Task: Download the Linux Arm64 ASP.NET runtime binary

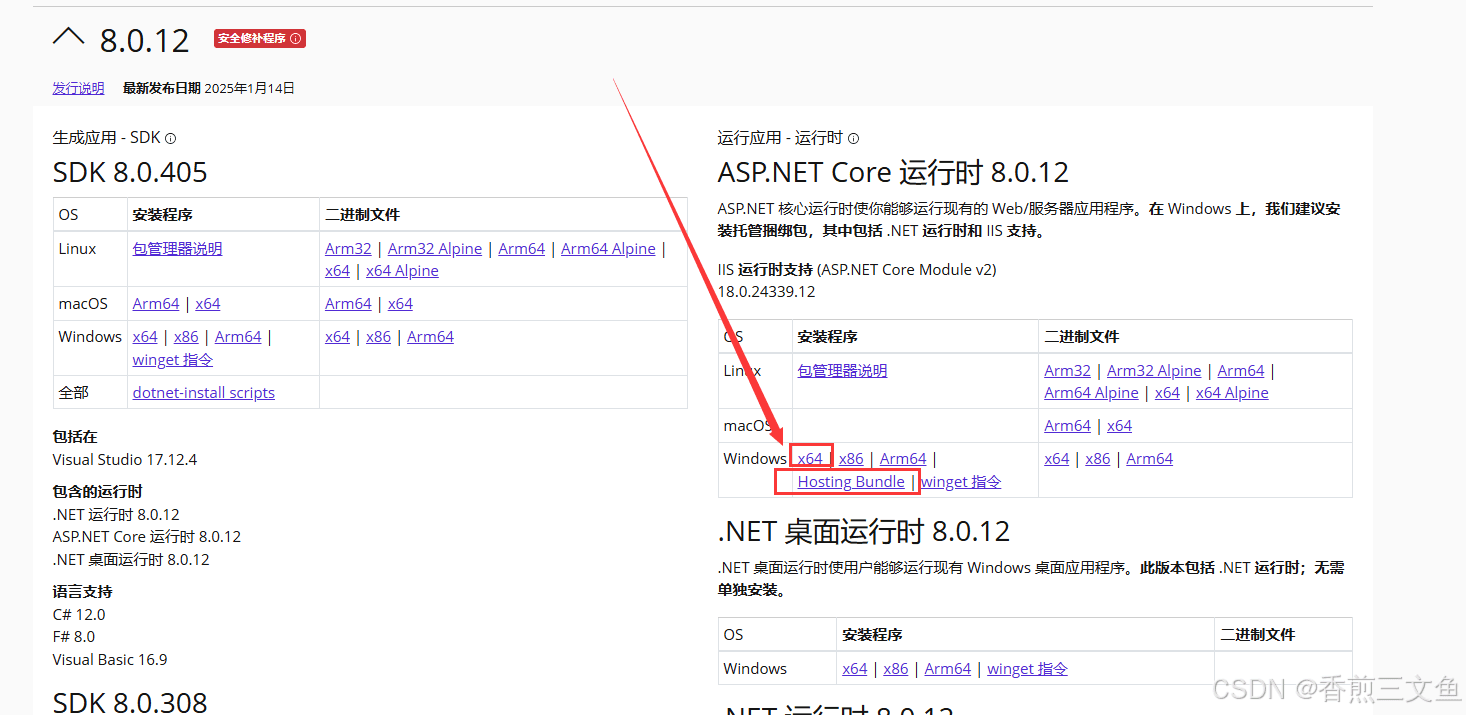Action: pyautogui.click(x=1240, y=370)
